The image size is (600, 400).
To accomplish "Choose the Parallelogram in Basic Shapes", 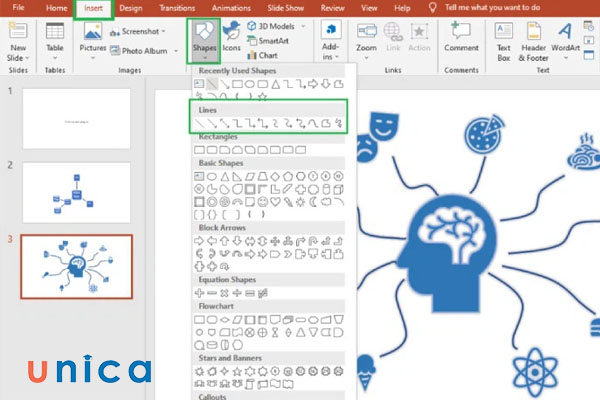I will click(250, 176).
